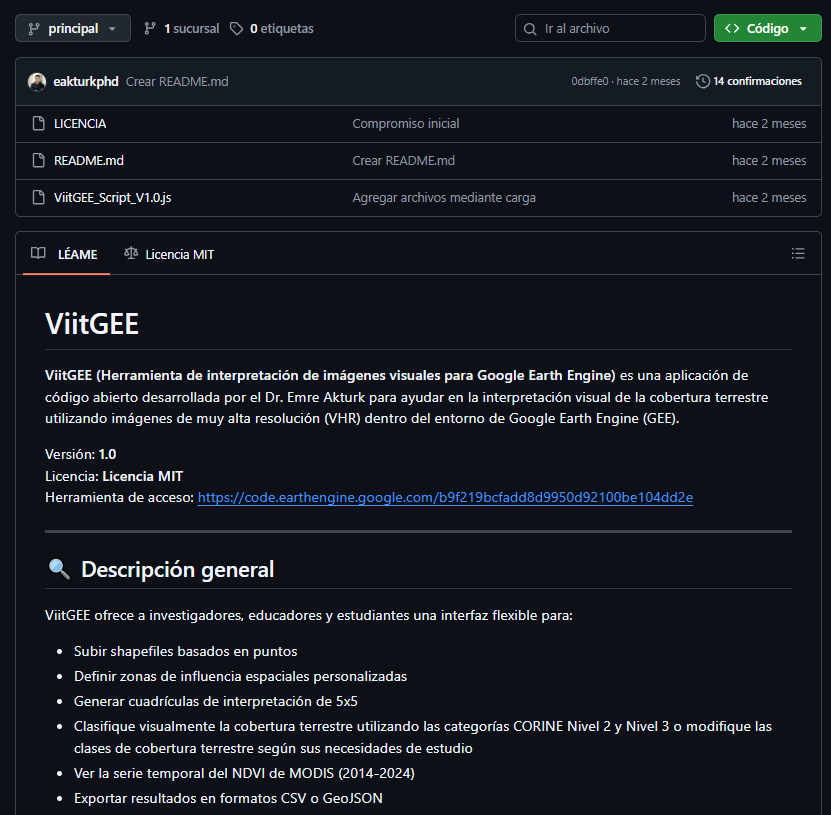
Task: Open the principal branch selector dropdown
Action: coord(73,28)
